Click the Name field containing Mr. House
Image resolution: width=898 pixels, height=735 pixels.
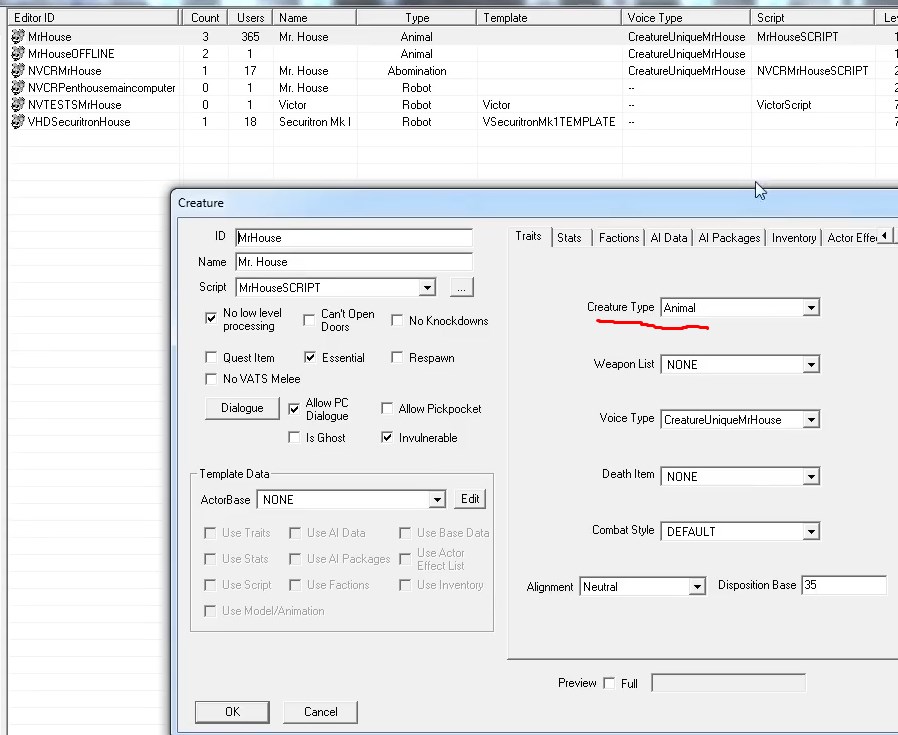tap(354, 262)
